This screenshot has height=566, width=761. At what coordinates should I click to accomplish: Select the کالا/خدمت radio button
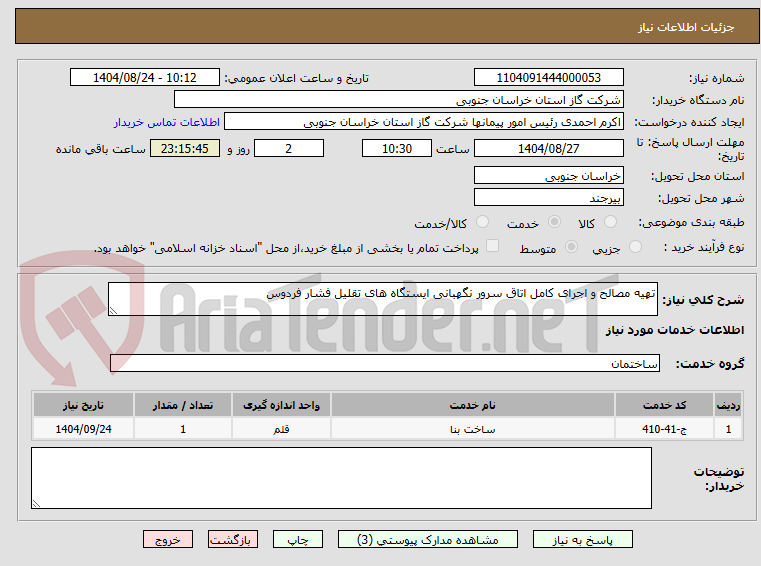click(x=482, y=222)
